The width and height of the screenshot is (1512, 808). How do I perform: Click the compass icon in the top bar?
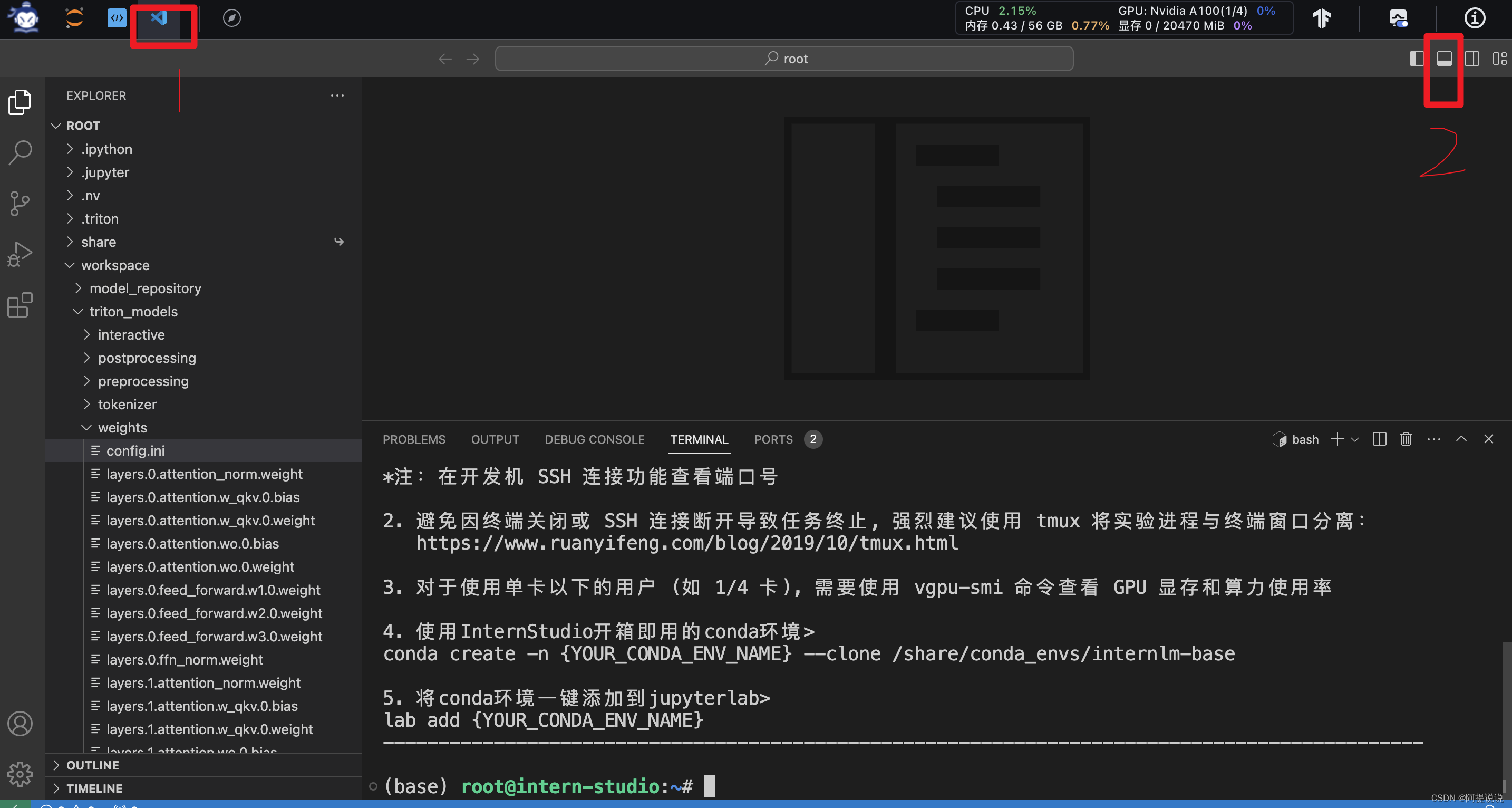[232, 18]
